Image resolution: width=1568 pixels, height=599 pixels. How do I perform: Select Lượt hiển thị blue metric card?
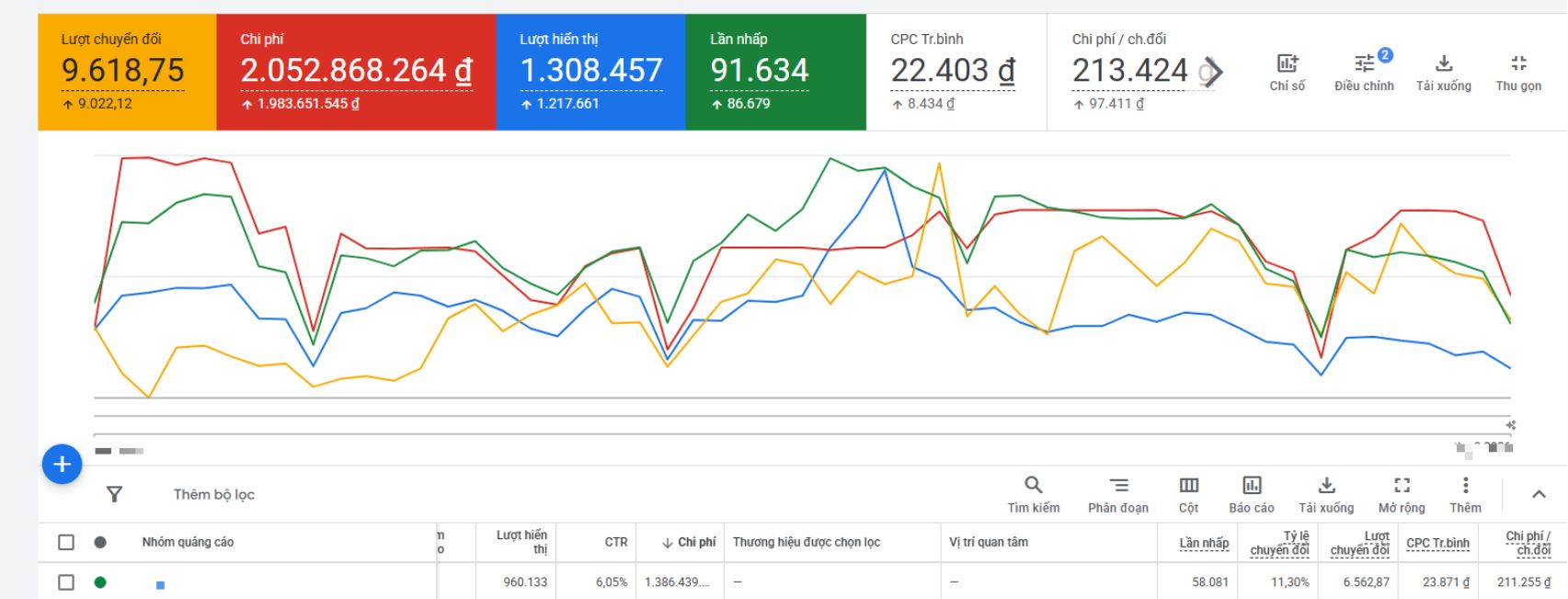click(x=590, y=72)
